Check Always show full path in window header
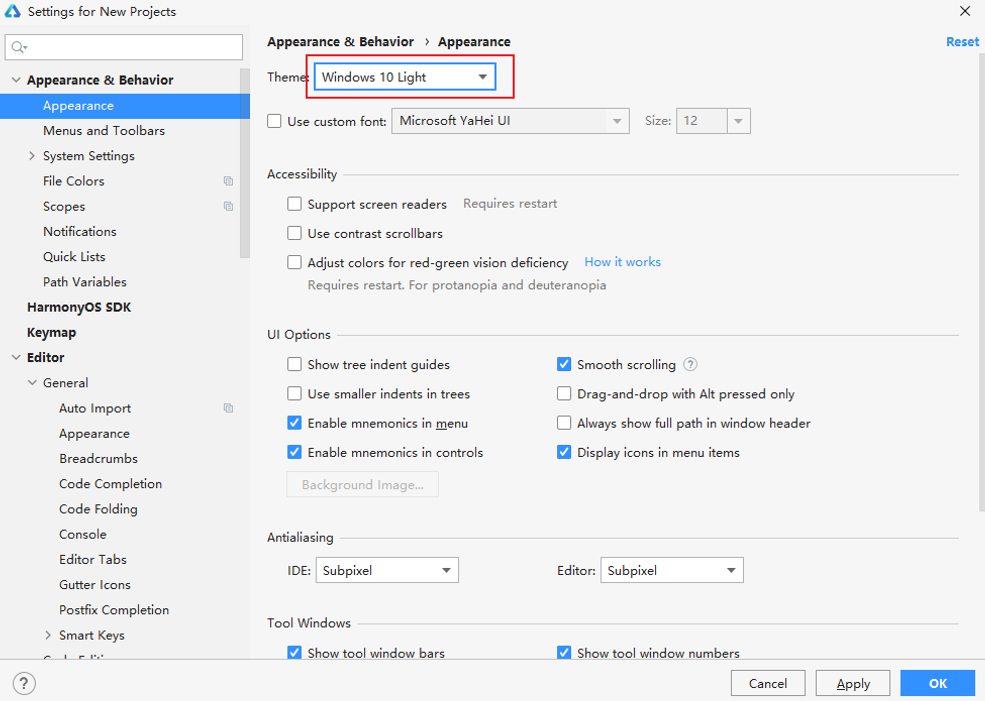The image size is (985, 701). [x=564, y=423]
